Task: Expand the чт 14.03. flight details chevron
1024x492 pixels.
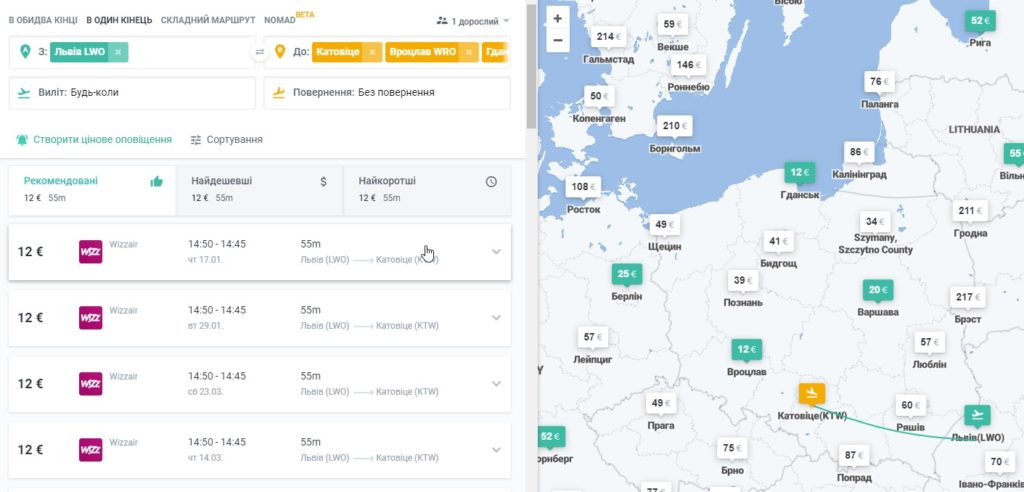Action: 496,450
